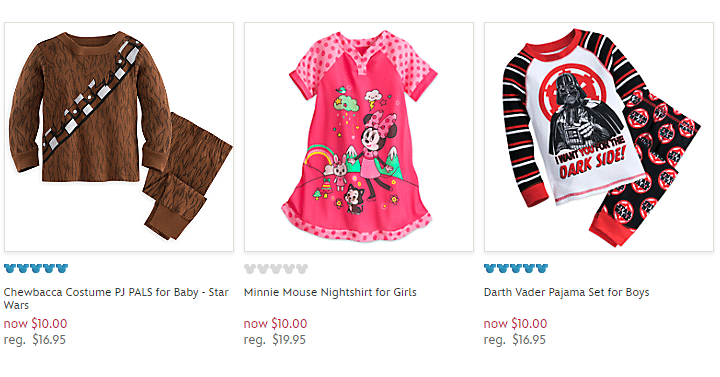Click first Mickey rating icon under Chewbacca pajamas

coord(10,268)
